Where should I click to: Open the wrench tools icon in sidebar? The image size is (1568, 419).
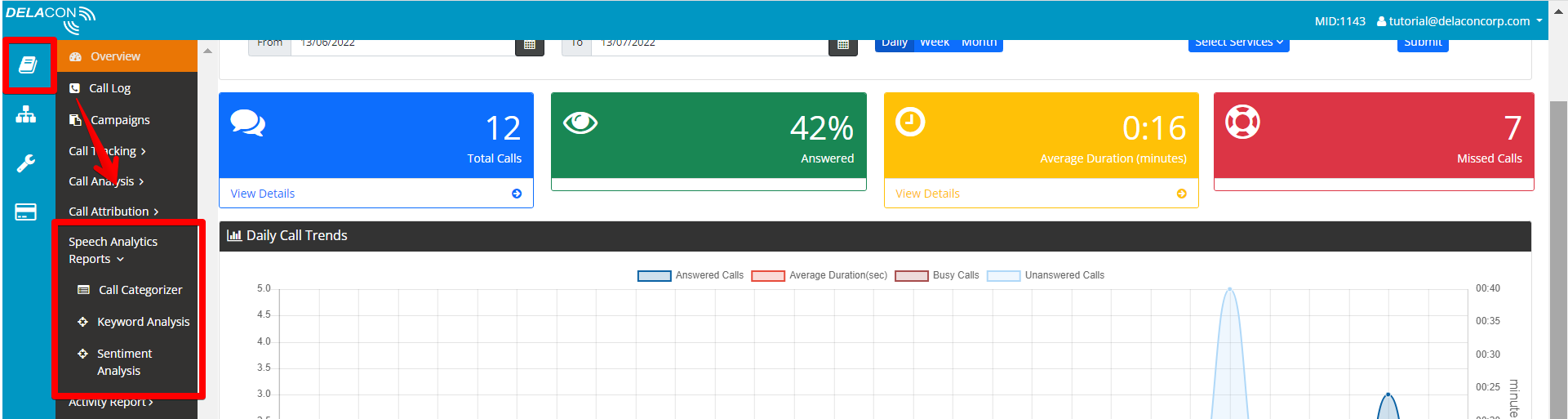coord(26,163)
